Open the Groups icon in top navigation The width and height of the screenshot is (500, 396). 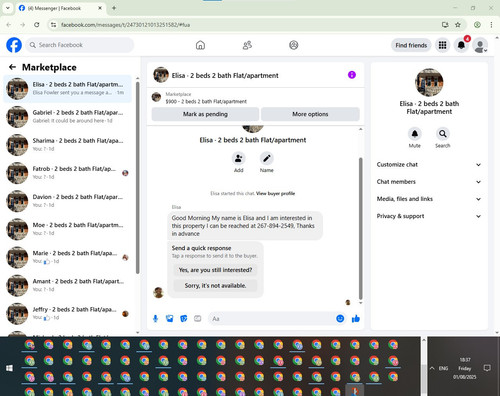pos(294,45)
